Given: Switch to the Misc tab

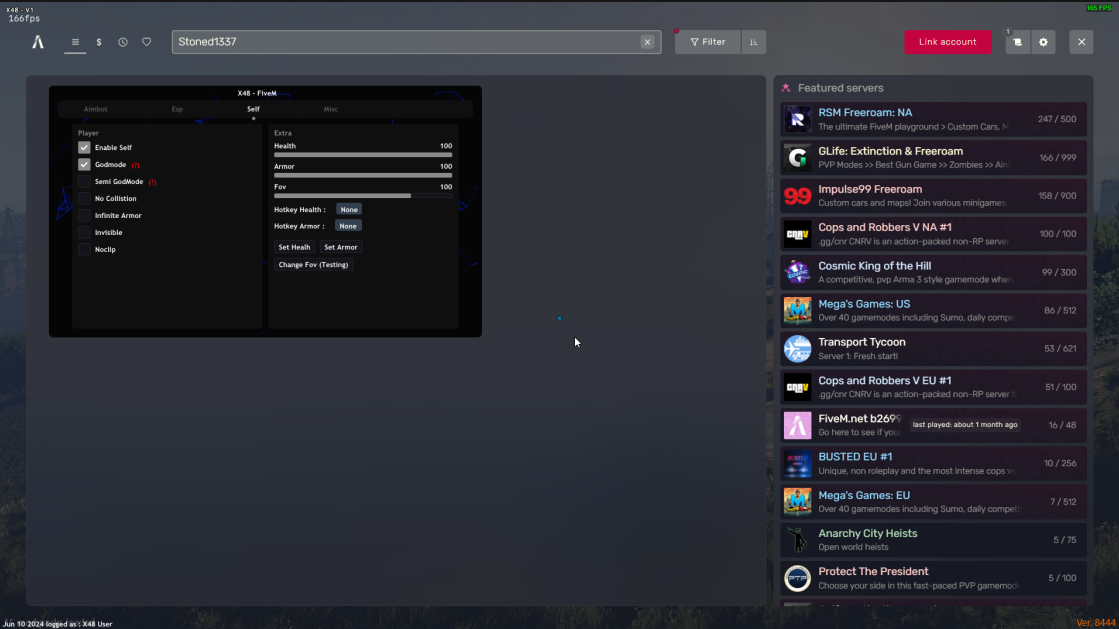Looking at the screenshot, I should [x=330, y=109].
